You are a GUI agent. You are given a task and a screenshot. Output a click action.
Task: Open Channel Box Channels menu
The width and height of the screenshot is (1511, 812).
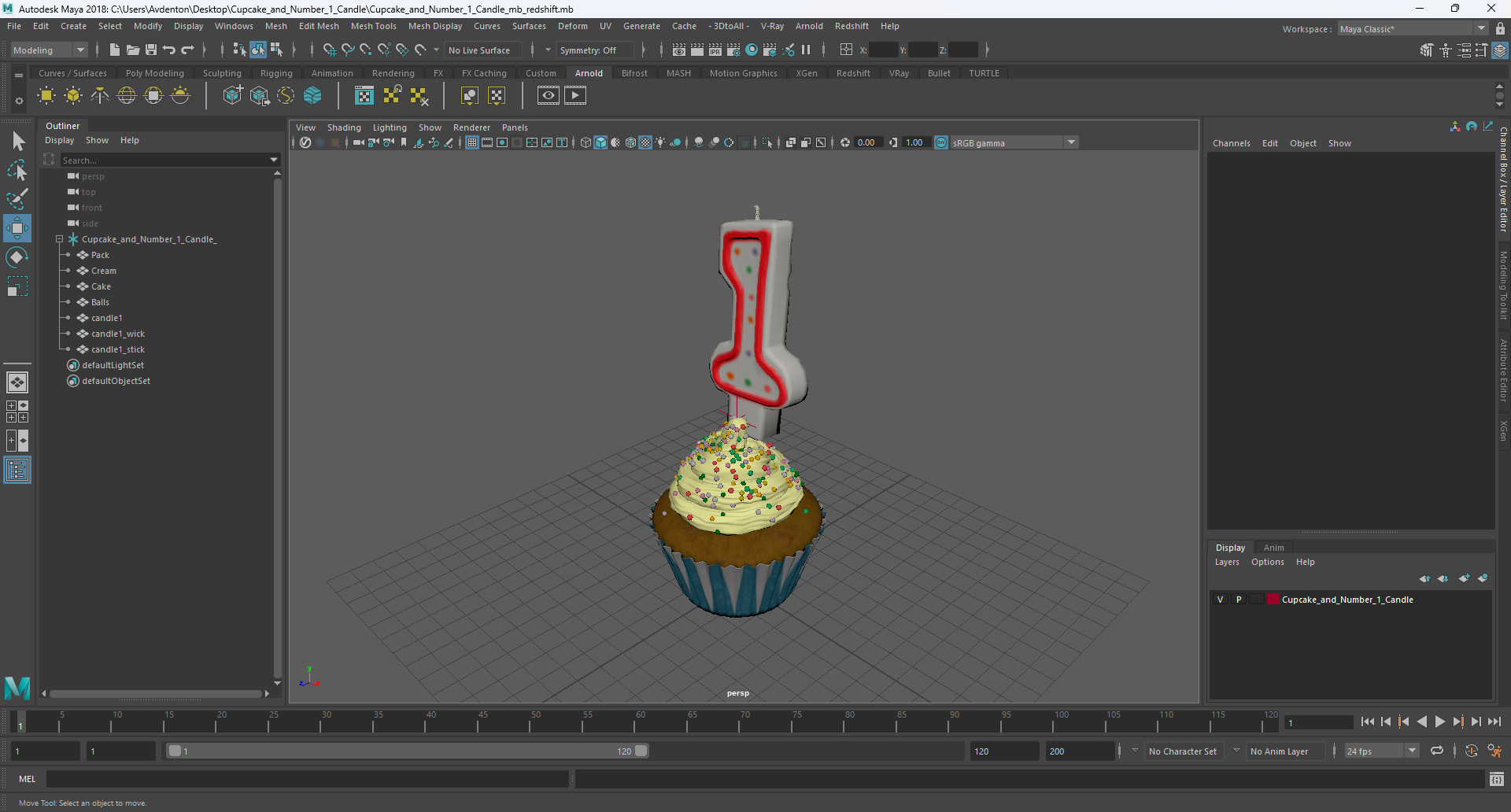pyautogui.click(x=1231, y=143)
